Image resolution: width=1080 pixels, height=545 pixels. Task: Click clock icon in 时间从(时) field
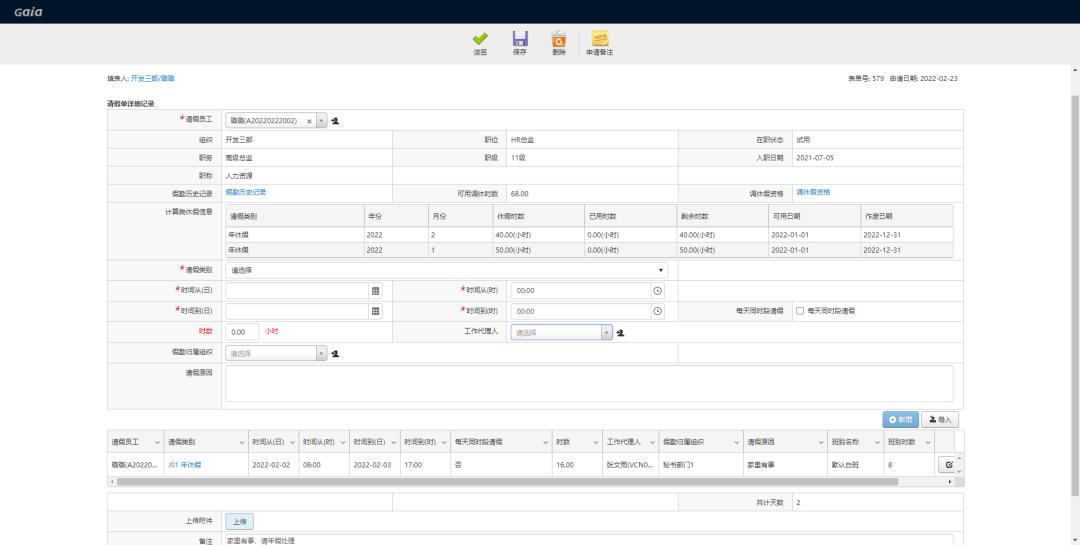657,290
